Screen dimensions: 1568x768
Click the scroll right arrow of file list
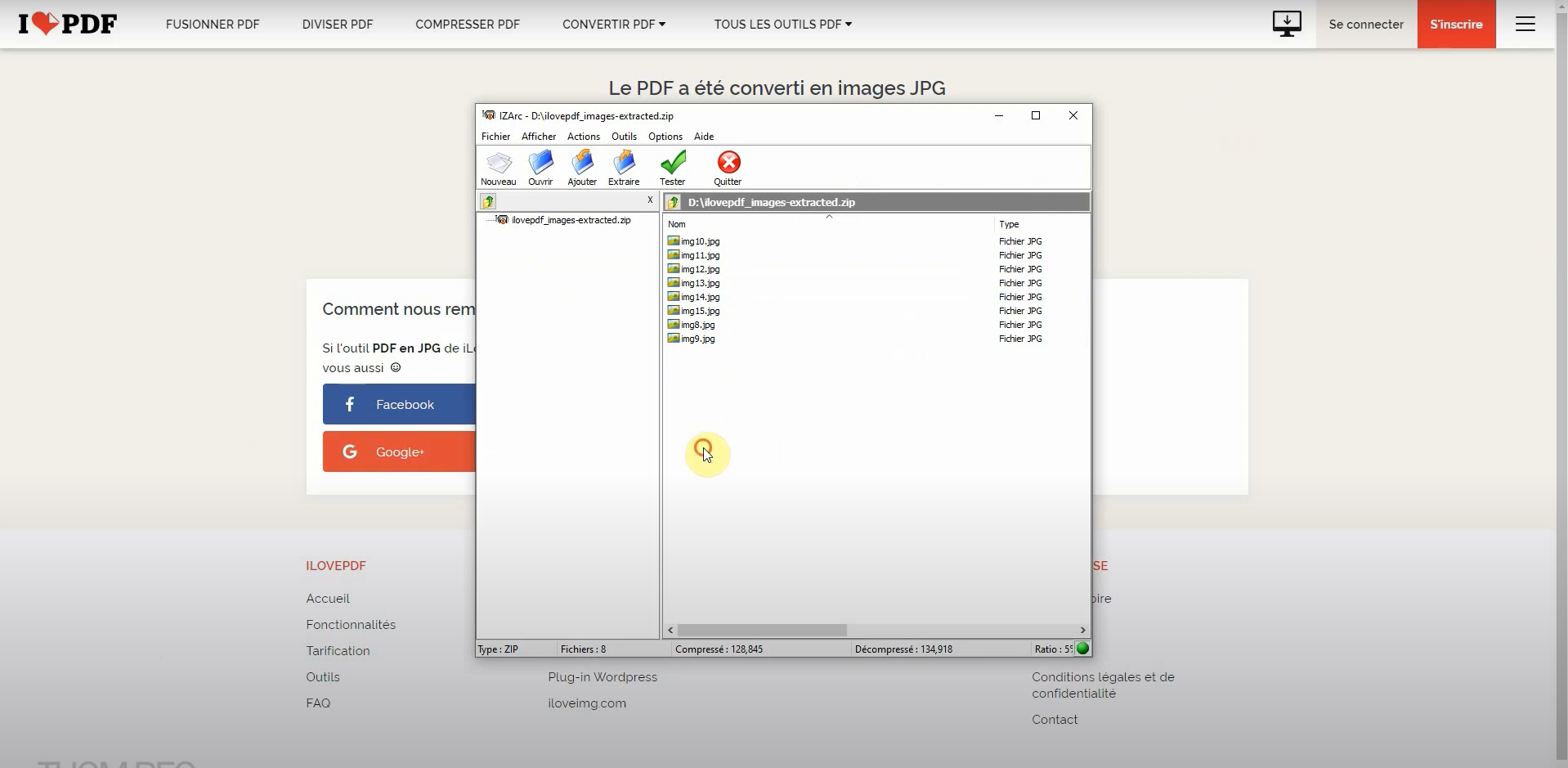pos(1082,630)
